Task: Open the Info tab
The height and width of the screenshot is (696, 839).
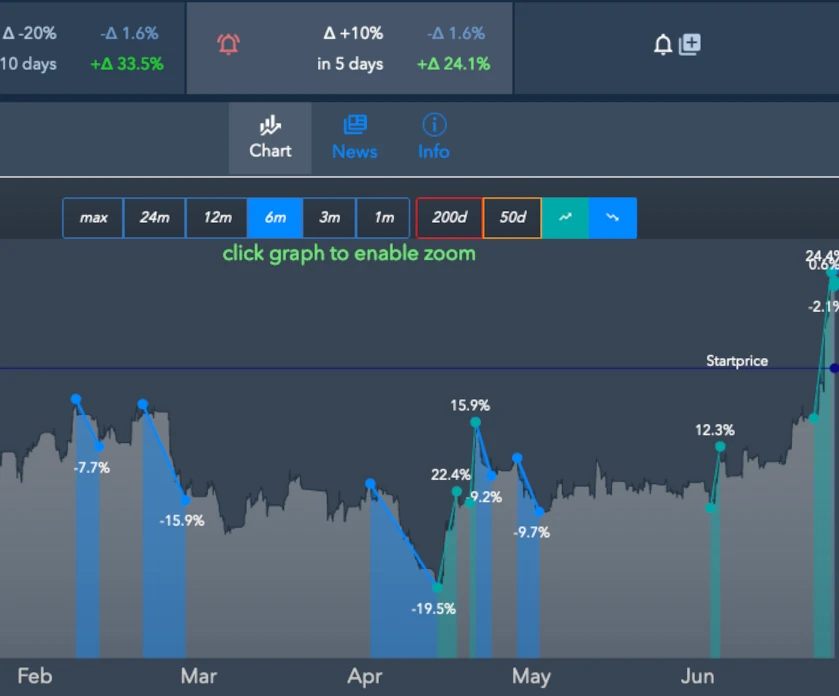Action: point(433,138)
